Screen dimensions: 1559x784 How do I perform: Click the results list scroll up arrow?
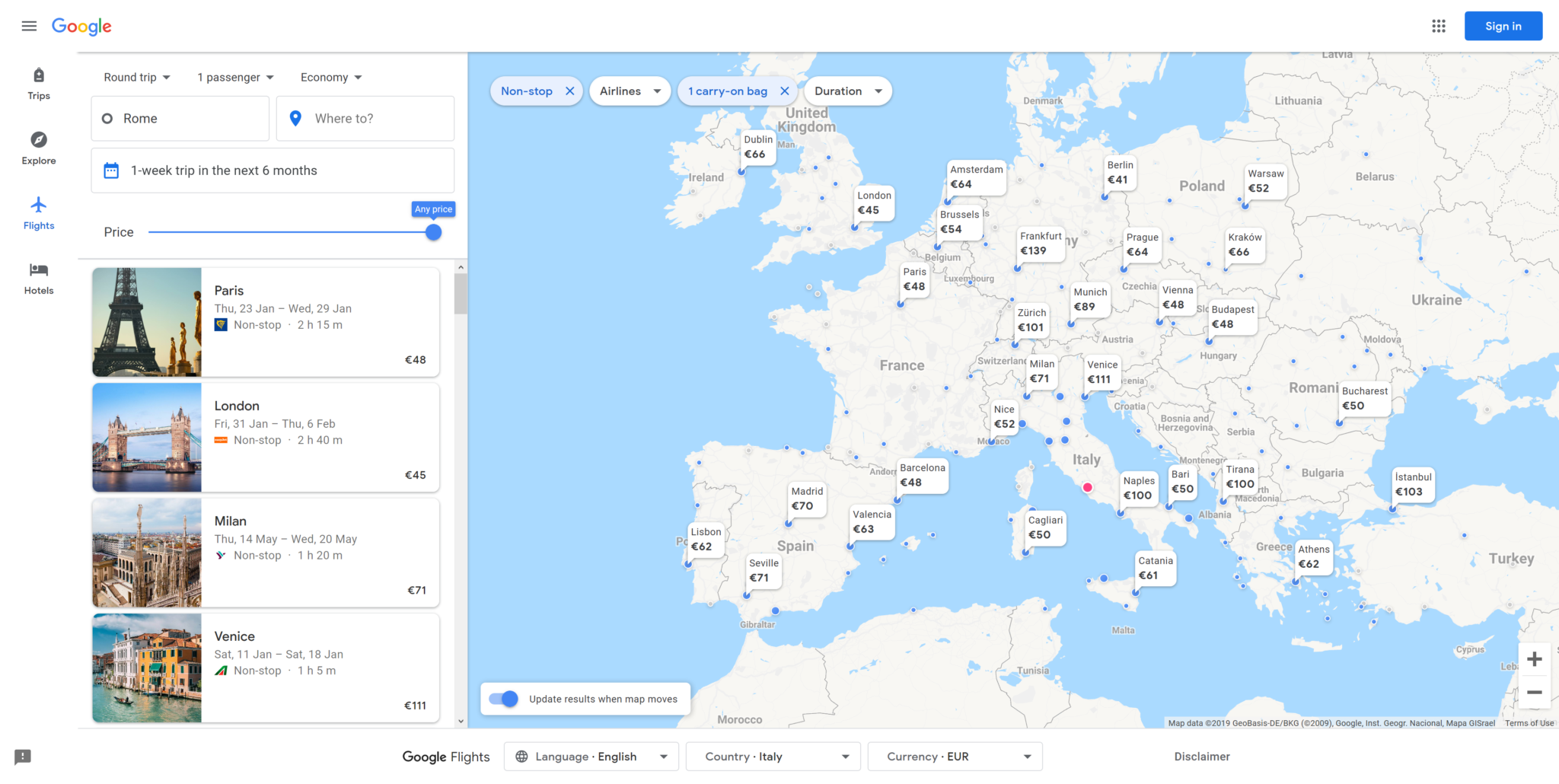[461, 267]
